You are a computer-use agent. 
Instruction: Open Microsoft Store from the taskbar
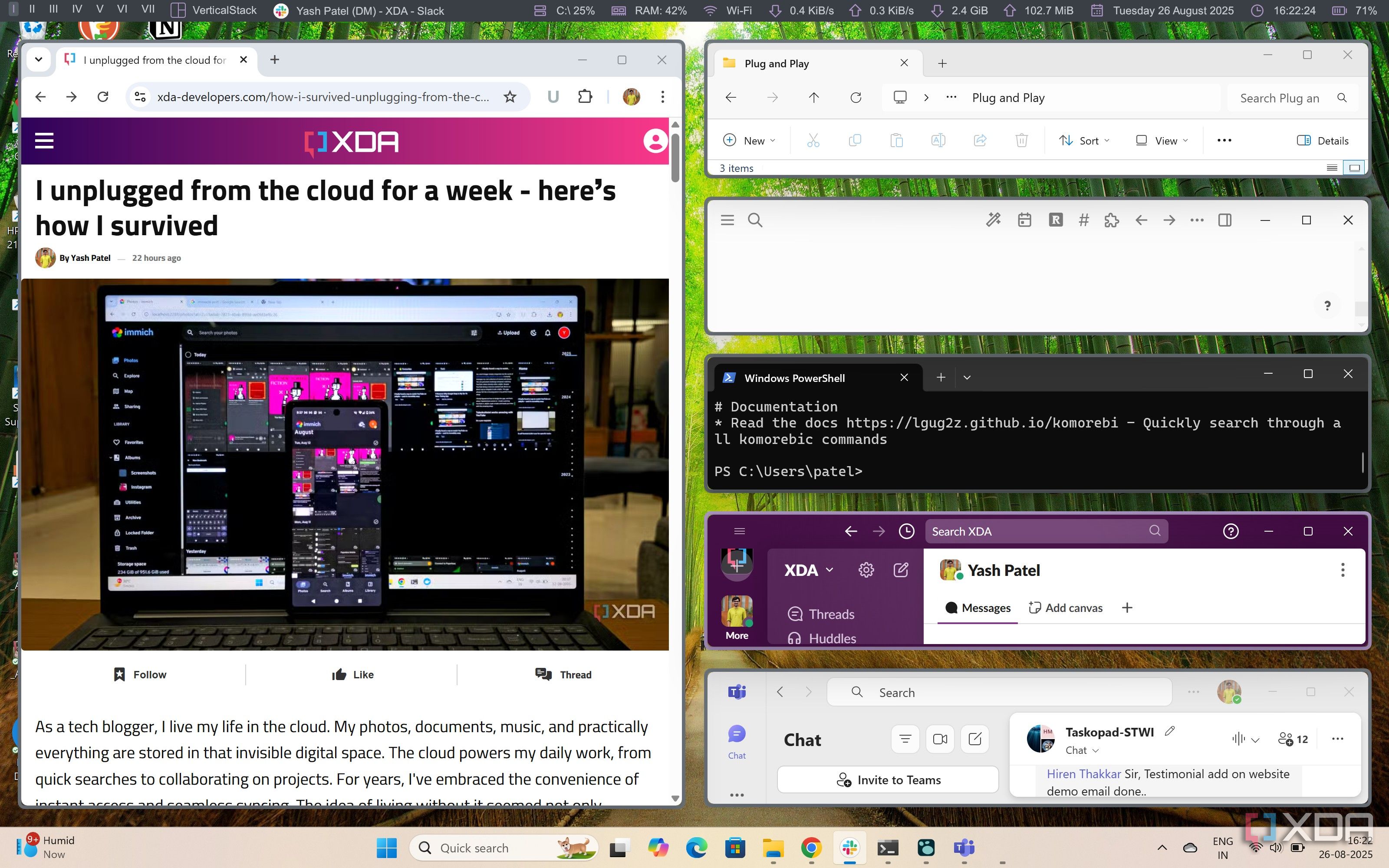tap(735, 848)
